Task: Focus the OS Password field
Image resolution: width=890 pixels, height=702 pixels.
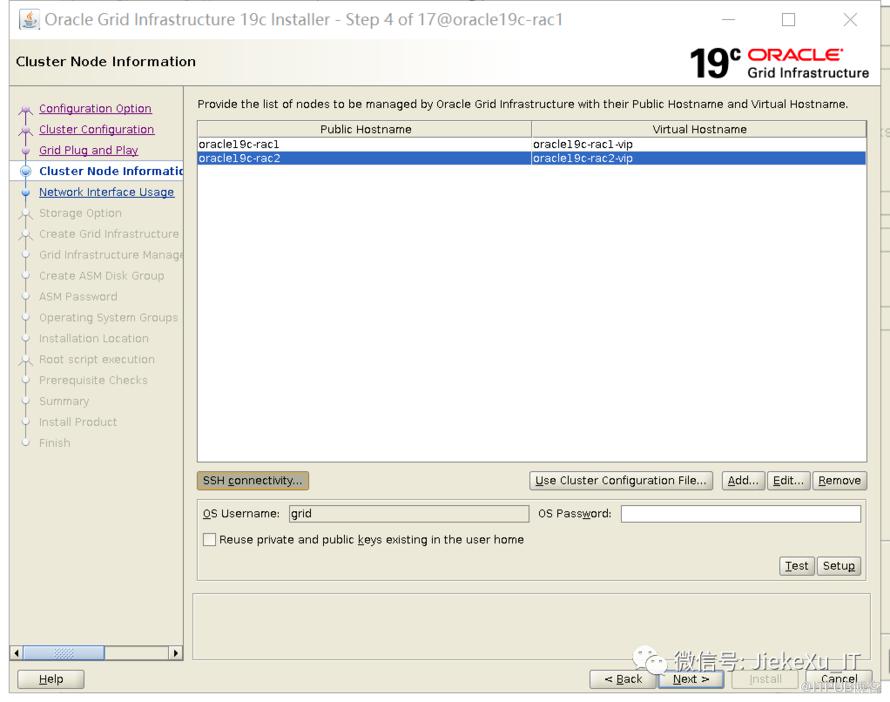Action: click(741, 514)
